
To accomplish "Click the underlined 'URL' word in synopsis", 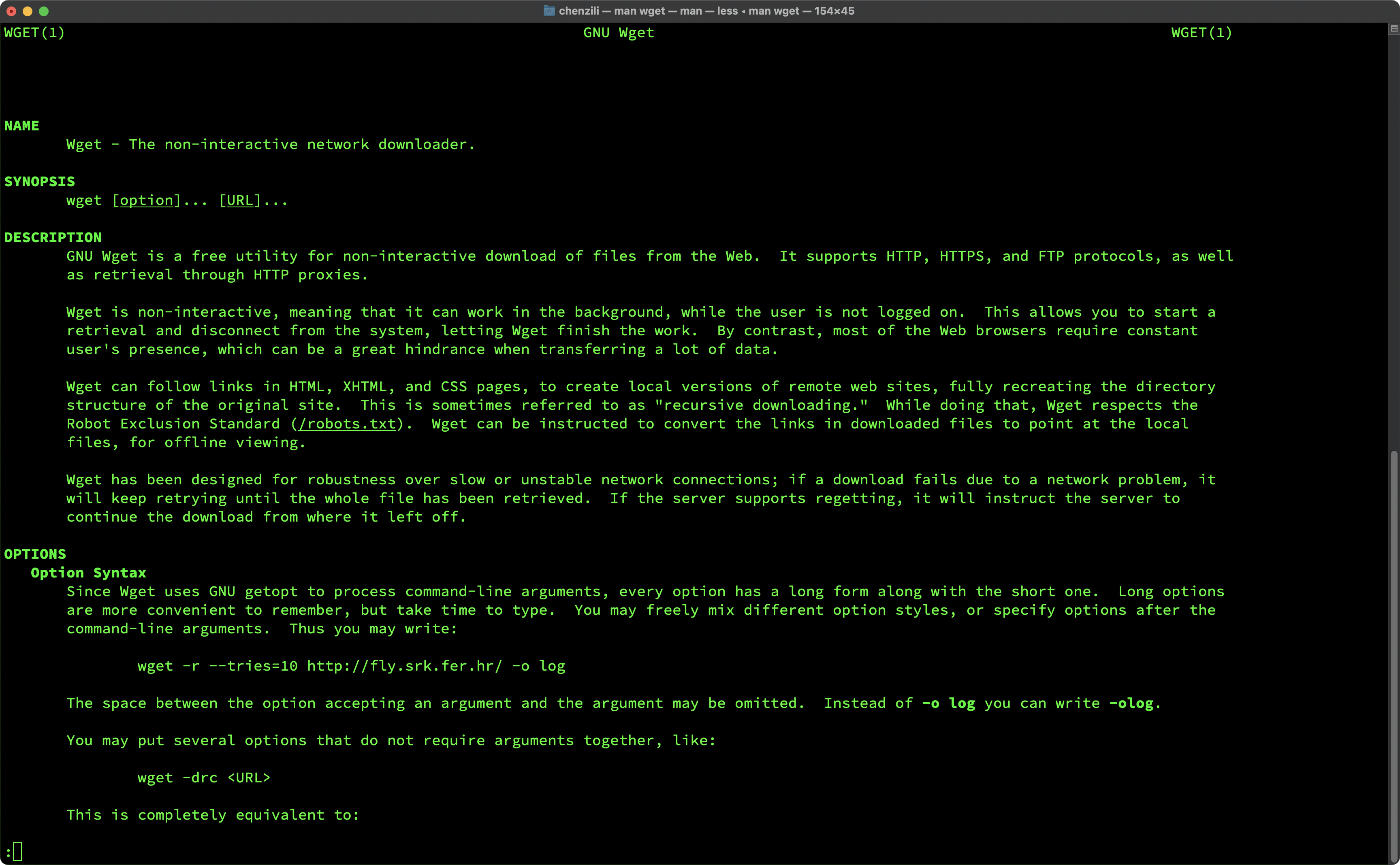I will 240,200.
